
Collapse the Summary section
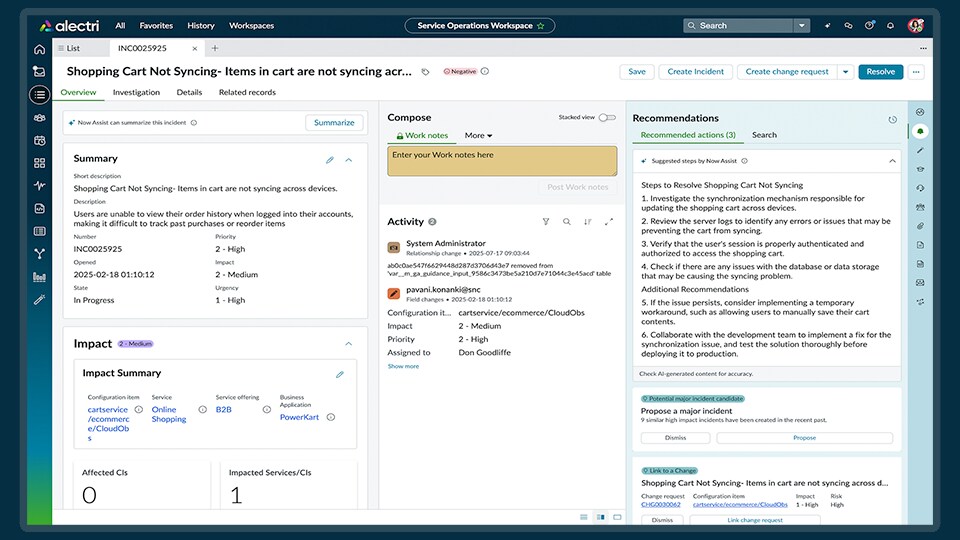click(x=349, y=160)
